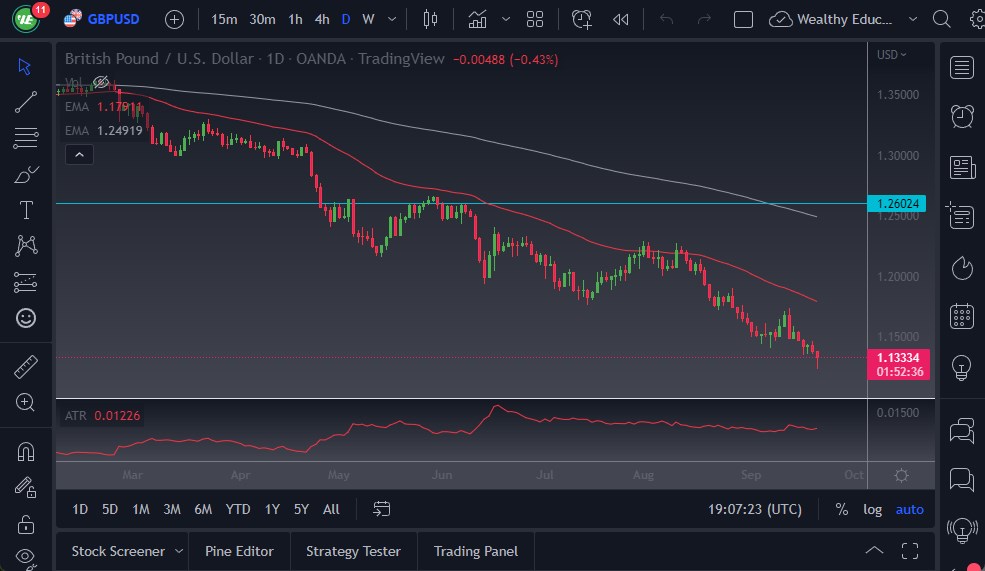Image resolution: width=985 pixels, height=571 pixels.
Task: Open the candlestick chart style icon
Action: pos(431,19)
